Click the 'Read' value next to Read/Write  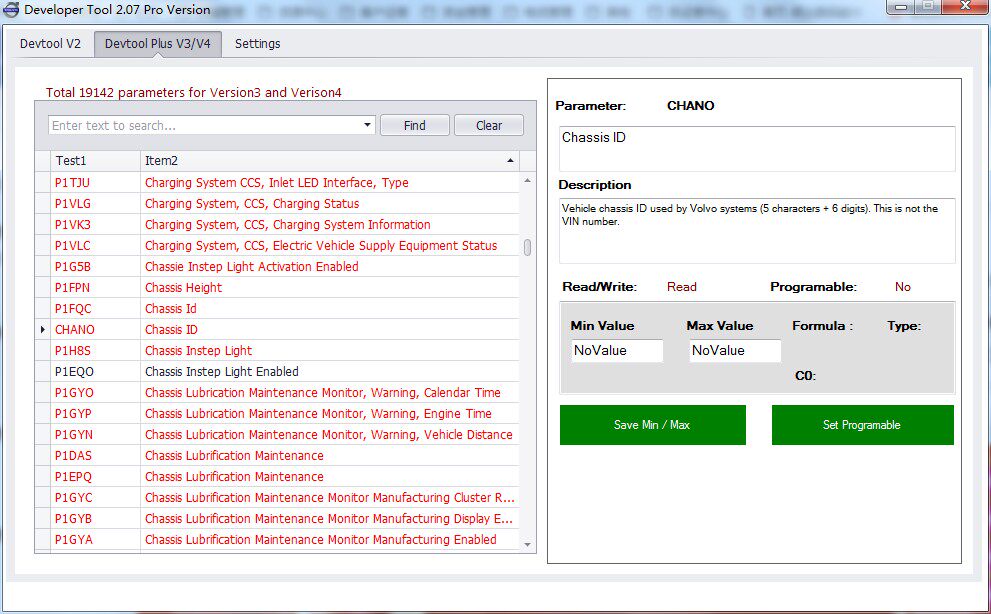681,287
